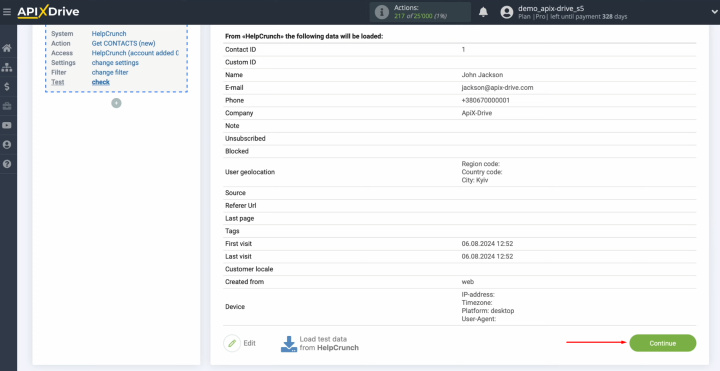
Task: Click the ApiX-Drive logo
Action: (48, 12)
